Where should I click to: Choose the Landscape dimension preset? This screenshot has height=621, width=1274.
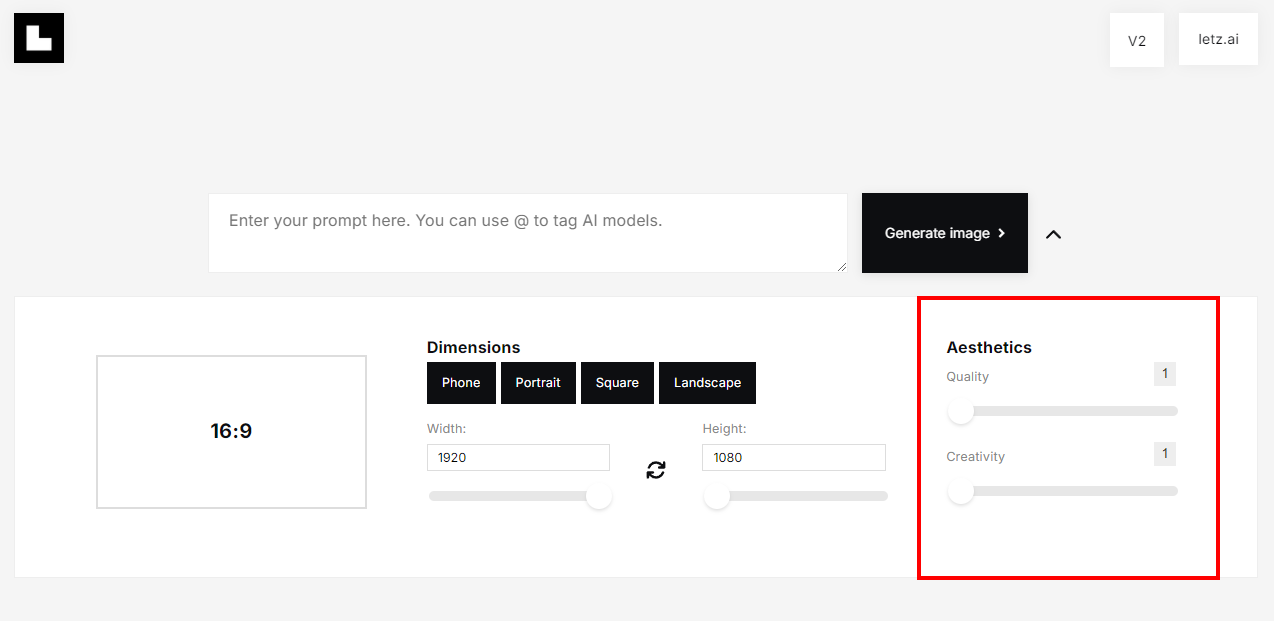(707, 383)
